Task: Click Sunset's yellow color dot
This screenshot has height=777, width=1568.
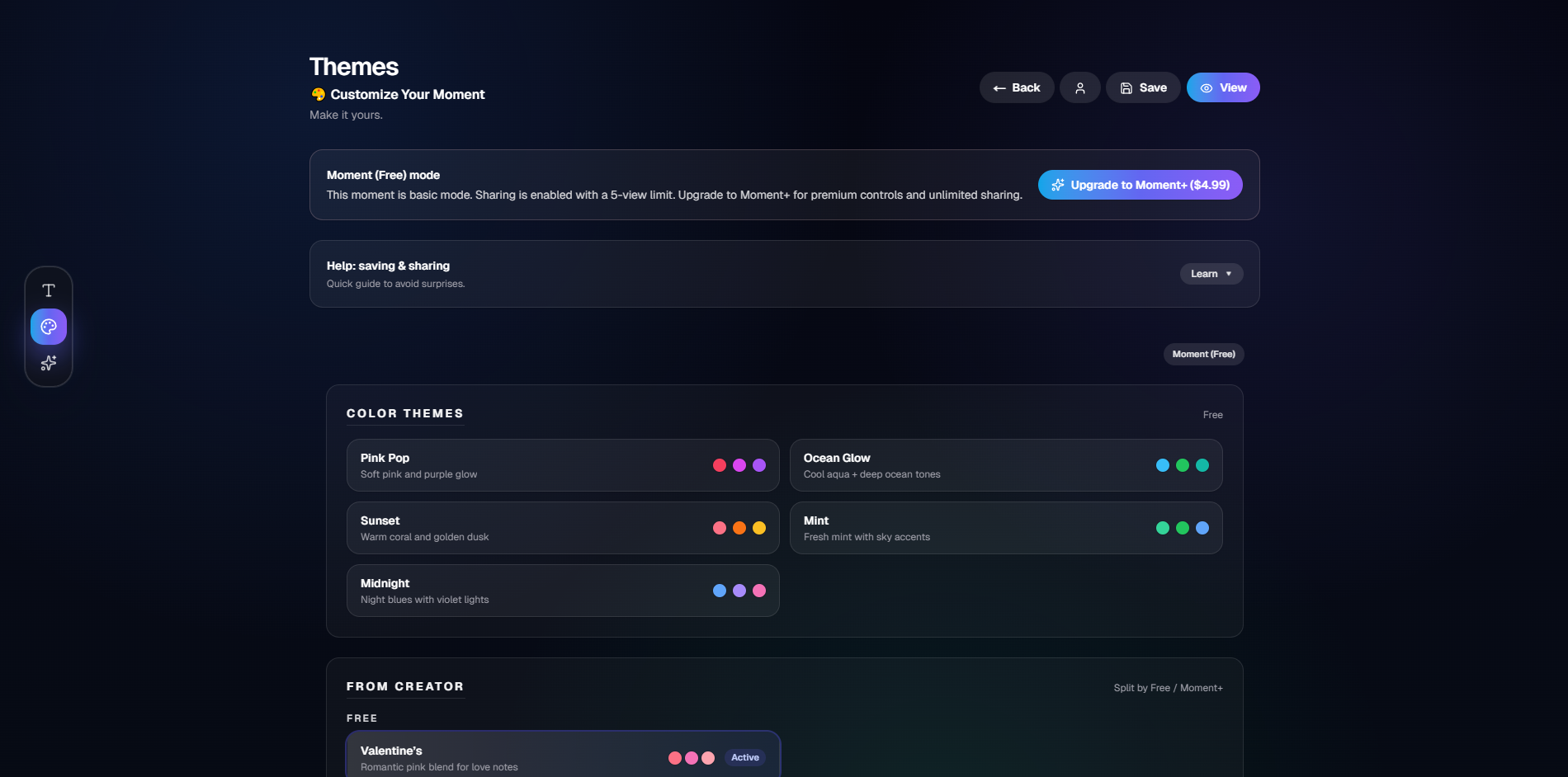Action: (759, 528)
